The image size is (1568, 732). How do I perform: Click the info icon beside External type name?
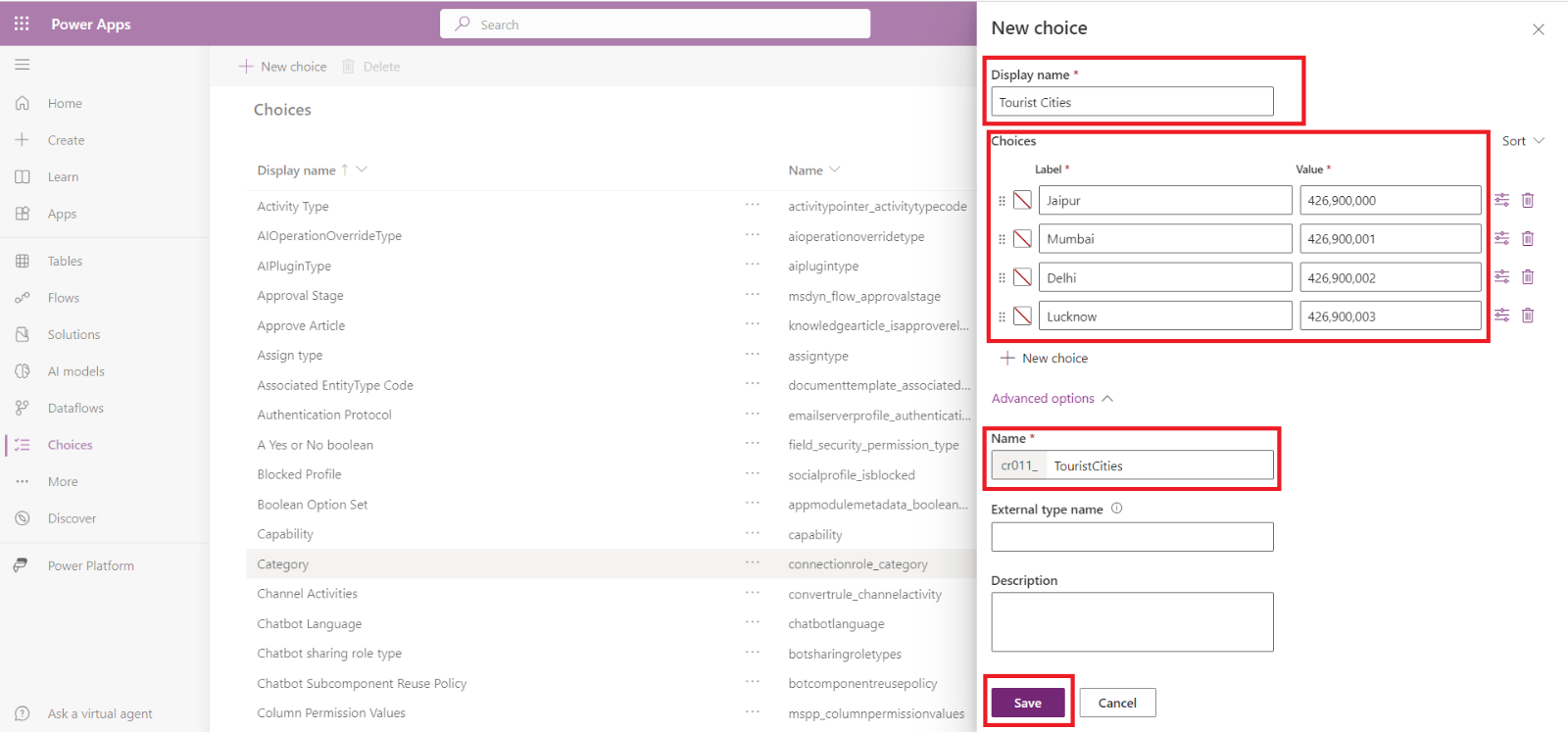coord(1116,509)
